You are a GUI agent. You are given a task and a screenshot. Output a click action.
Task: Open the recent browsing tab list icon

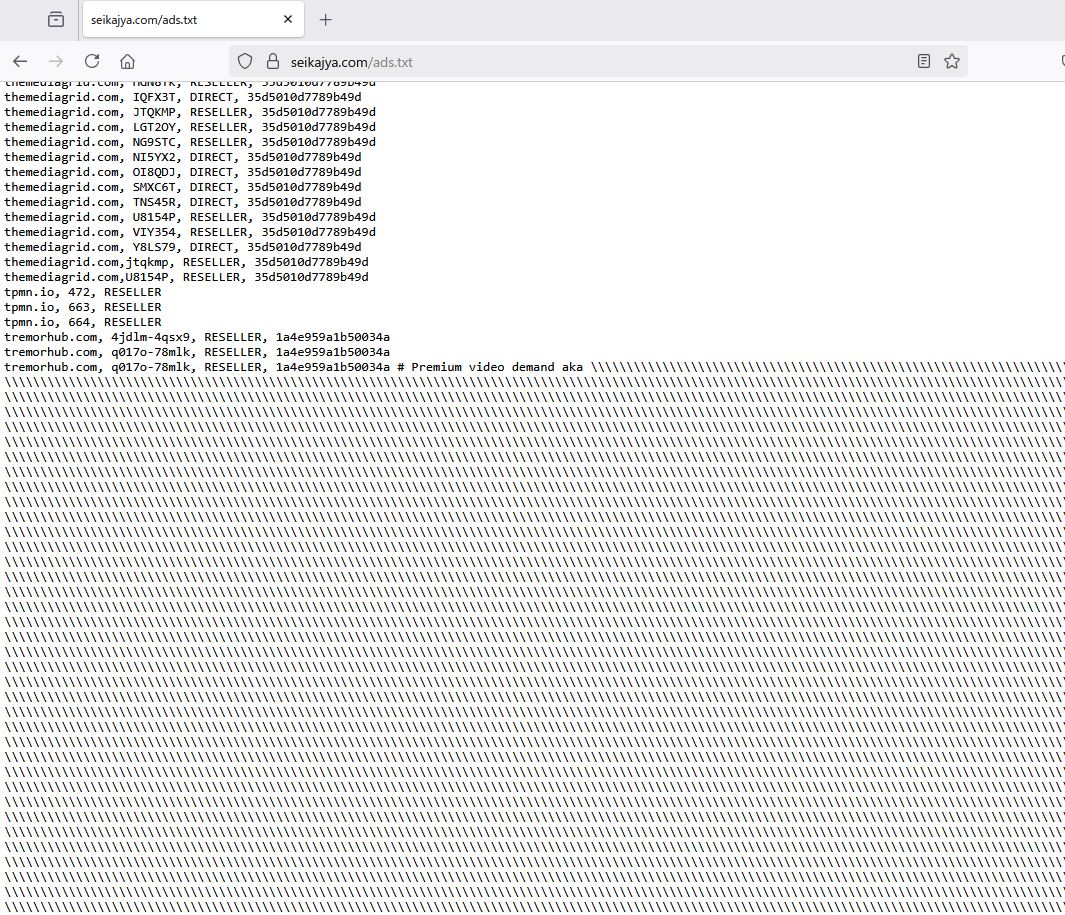[56, 20]
